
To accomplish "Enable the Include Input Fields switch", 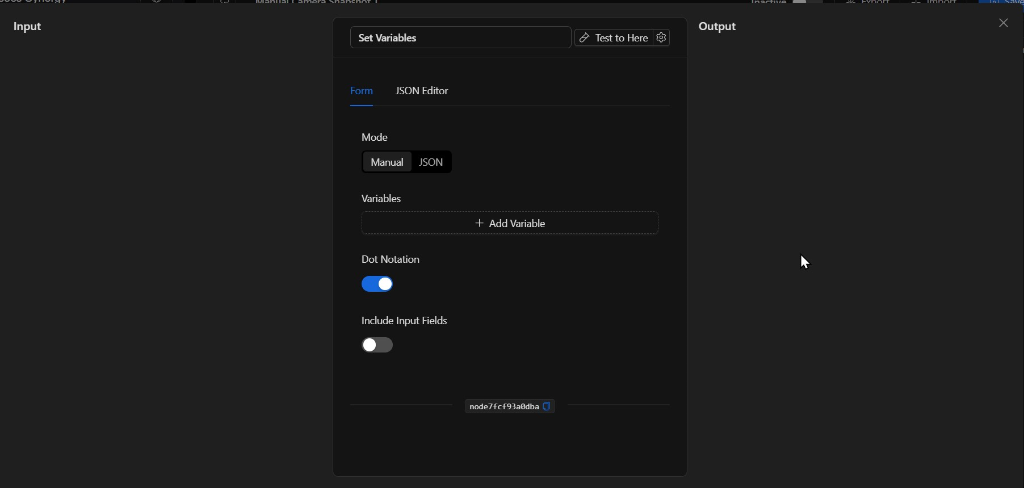I will [x=377, y=345].
